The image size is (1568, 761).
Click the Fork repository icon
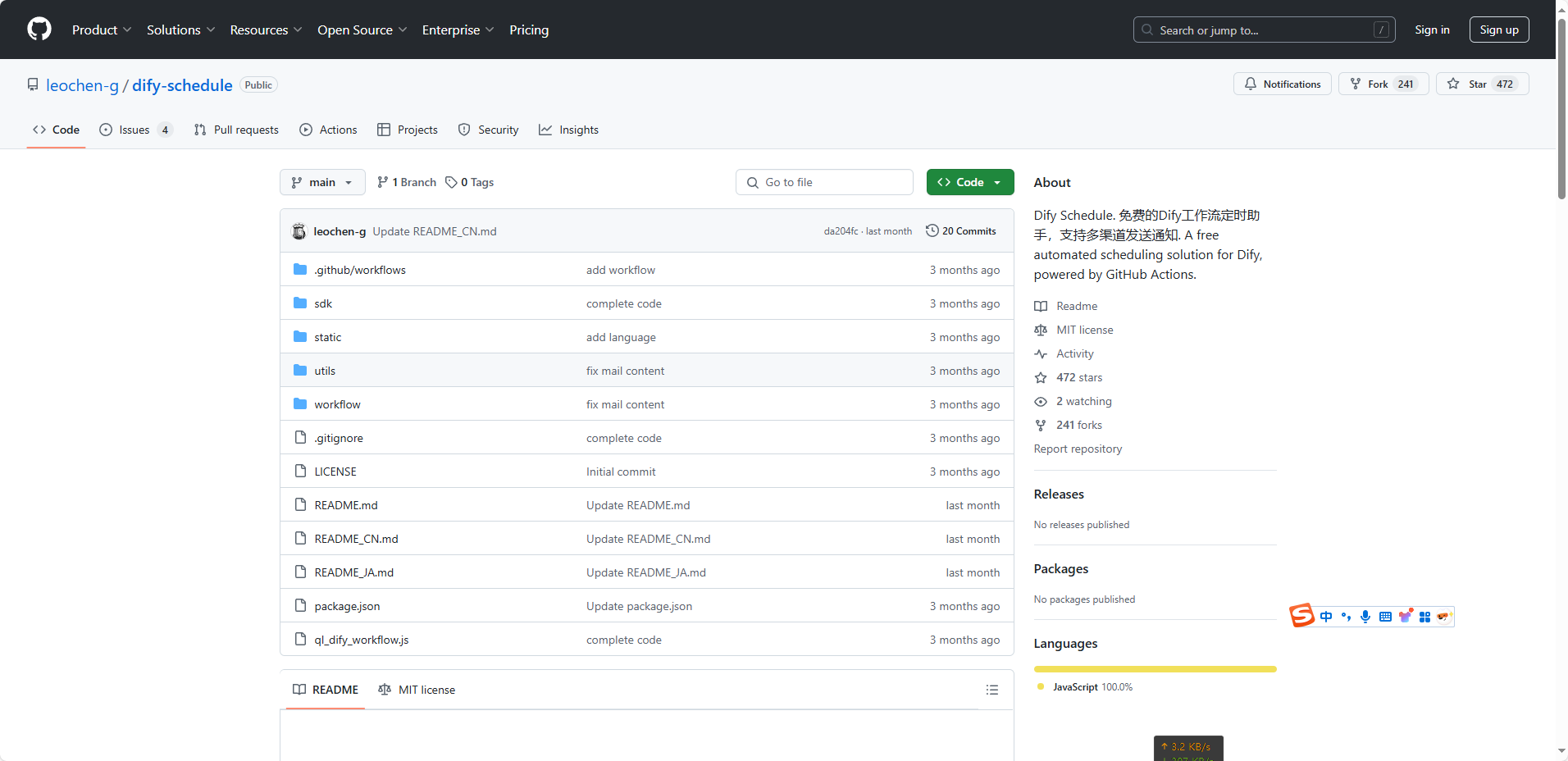click(1356, 84)
